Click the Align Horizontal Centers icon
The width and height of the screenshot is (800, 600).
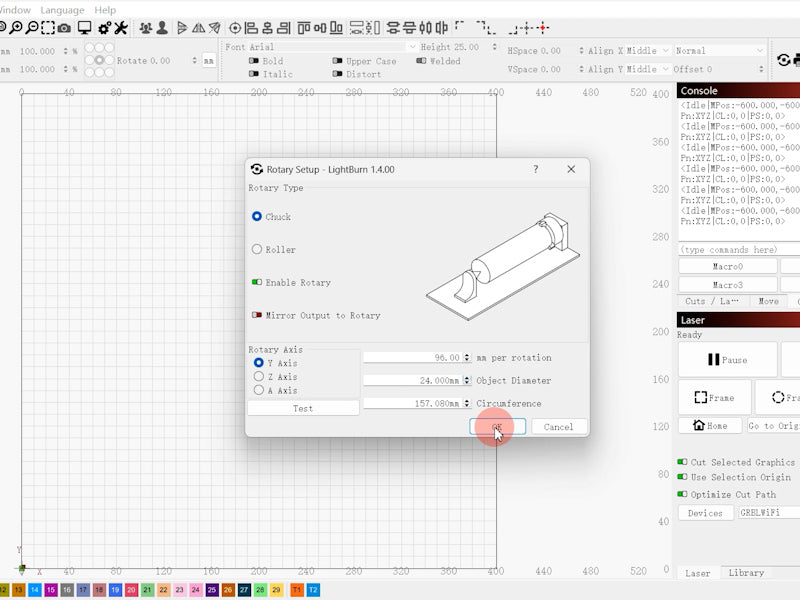pos(267,28)
